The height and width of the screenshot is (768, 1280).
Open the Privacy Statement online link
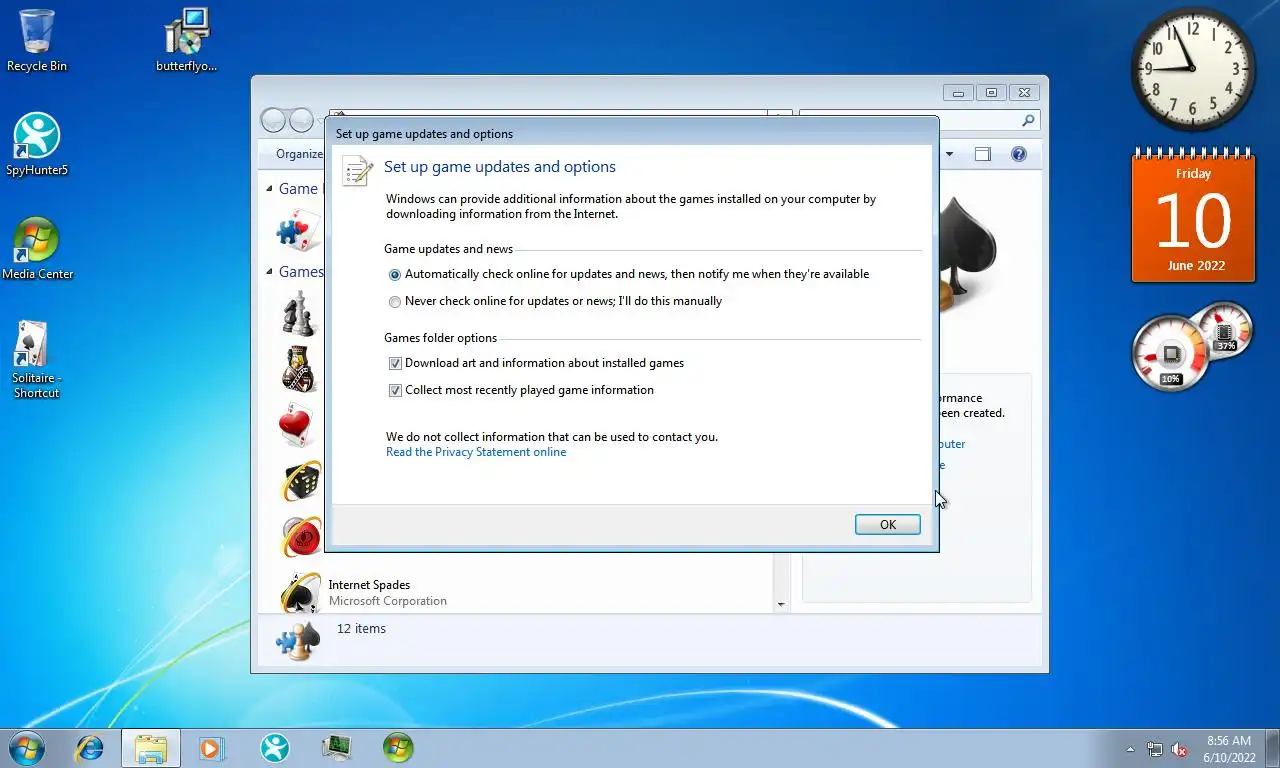[476, 452]
